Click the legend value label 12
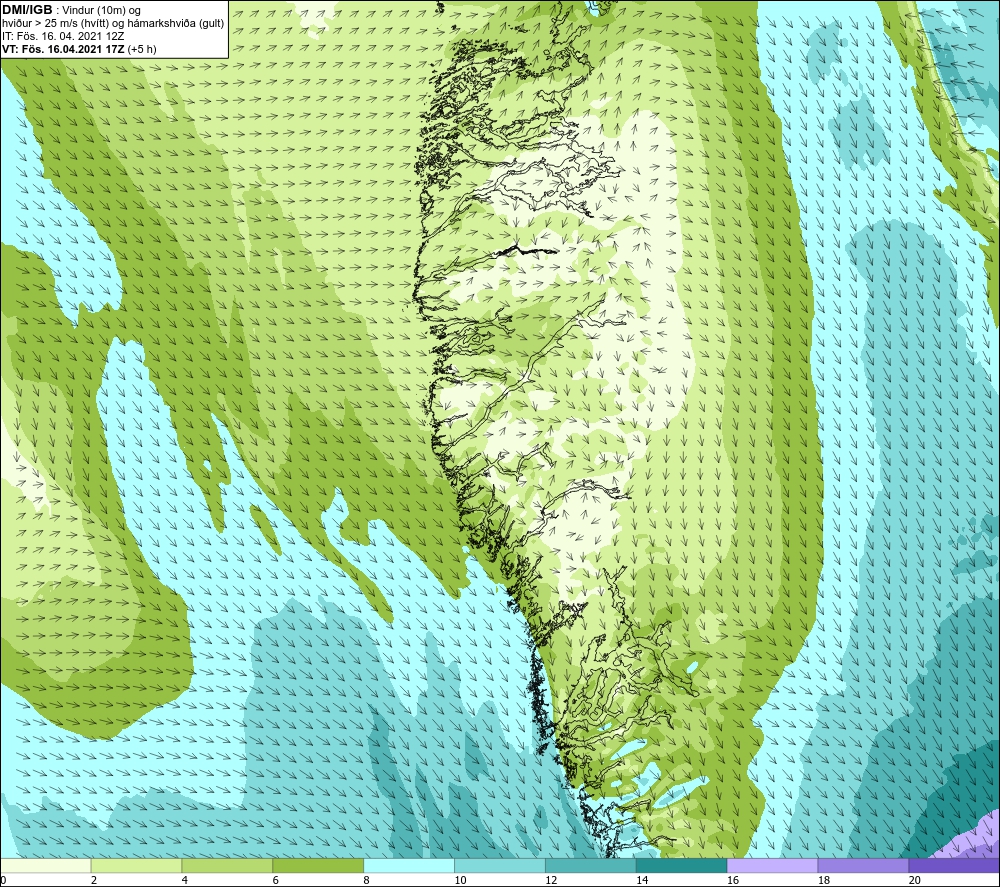Viewport: 1000px width, 887px height. click(551, 880)
